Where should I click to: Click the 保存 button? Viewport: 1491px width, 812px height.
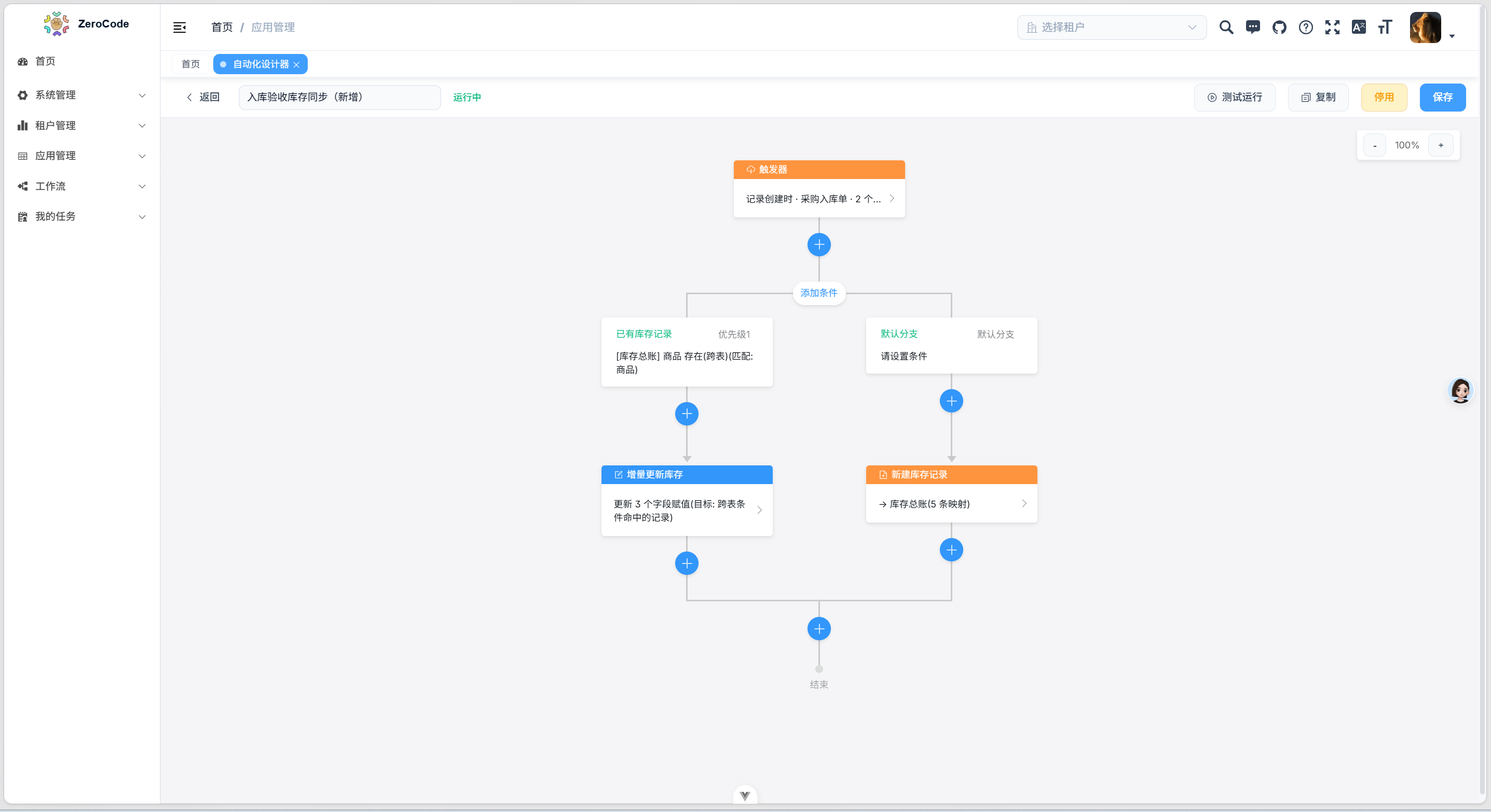coord(1442,97)
